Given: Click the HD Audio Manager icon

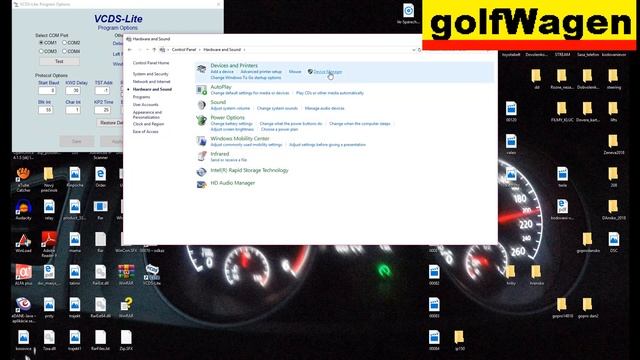Looking at the screenshot, I should tap(201, 184).
